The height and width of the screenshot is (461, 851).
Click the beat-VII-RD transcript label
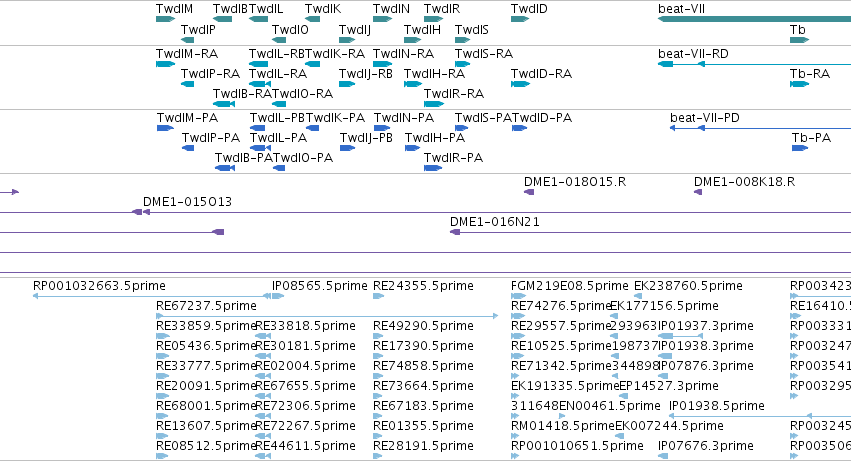click(693, 54)
